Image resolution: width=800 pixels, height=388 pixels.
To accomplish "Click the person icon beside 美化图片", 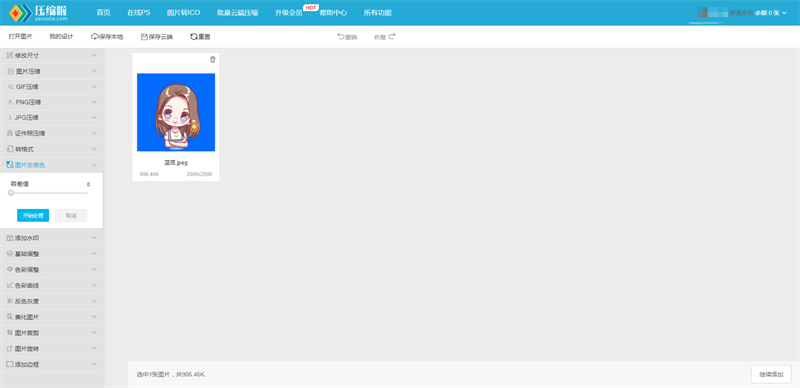I will point(10,317).
